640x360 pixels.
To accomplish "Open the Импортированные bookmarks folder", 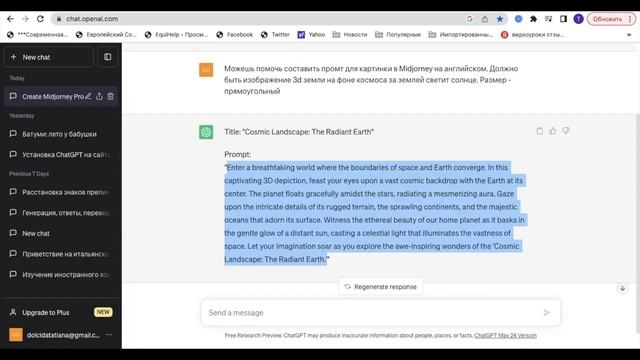I will pos(461,35).
